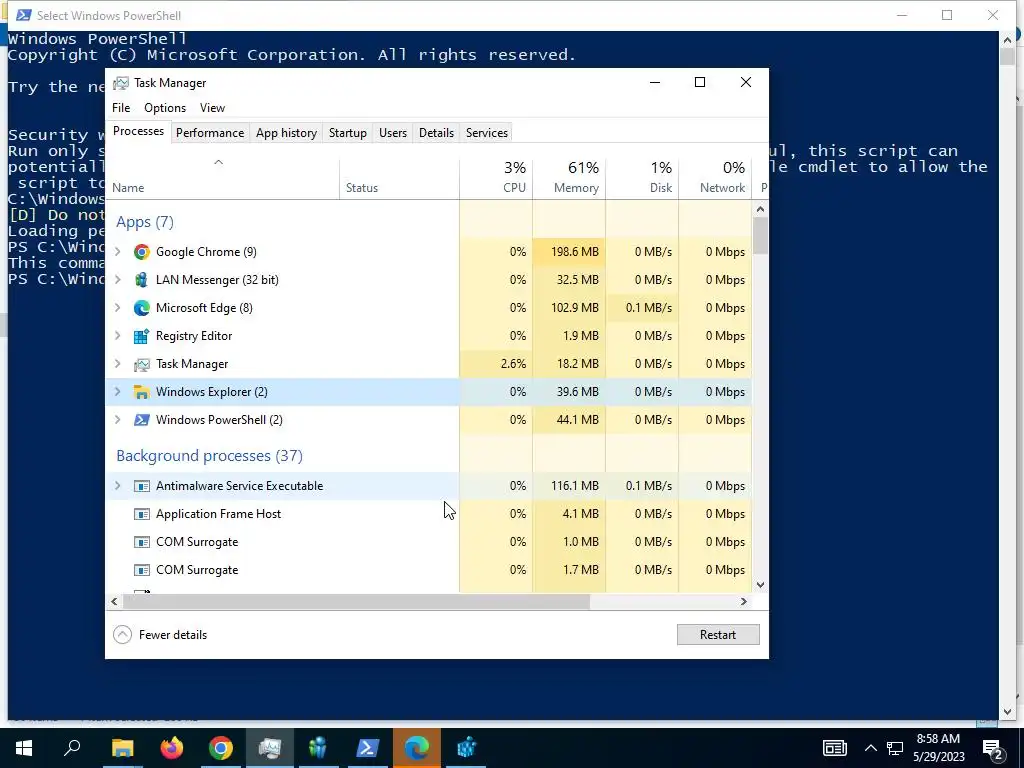Click the Microsoft Edge process icon
Viewport: 1024px width, 768px height.
coord(142,308)
